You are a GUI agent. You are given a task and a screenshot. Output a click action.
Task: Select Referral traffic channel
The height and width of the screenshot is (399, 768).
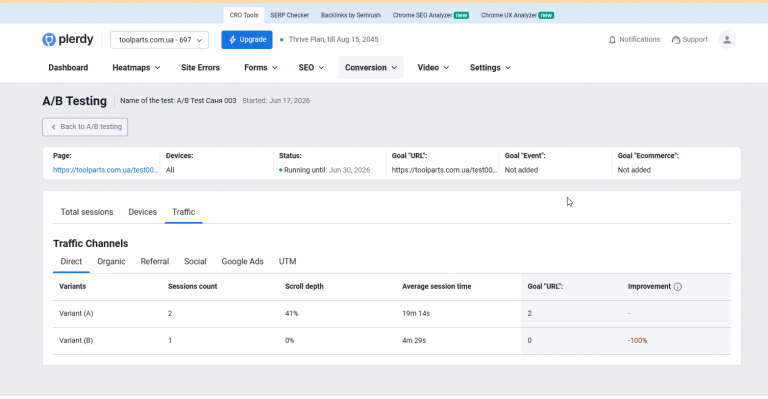click(155, 261)
